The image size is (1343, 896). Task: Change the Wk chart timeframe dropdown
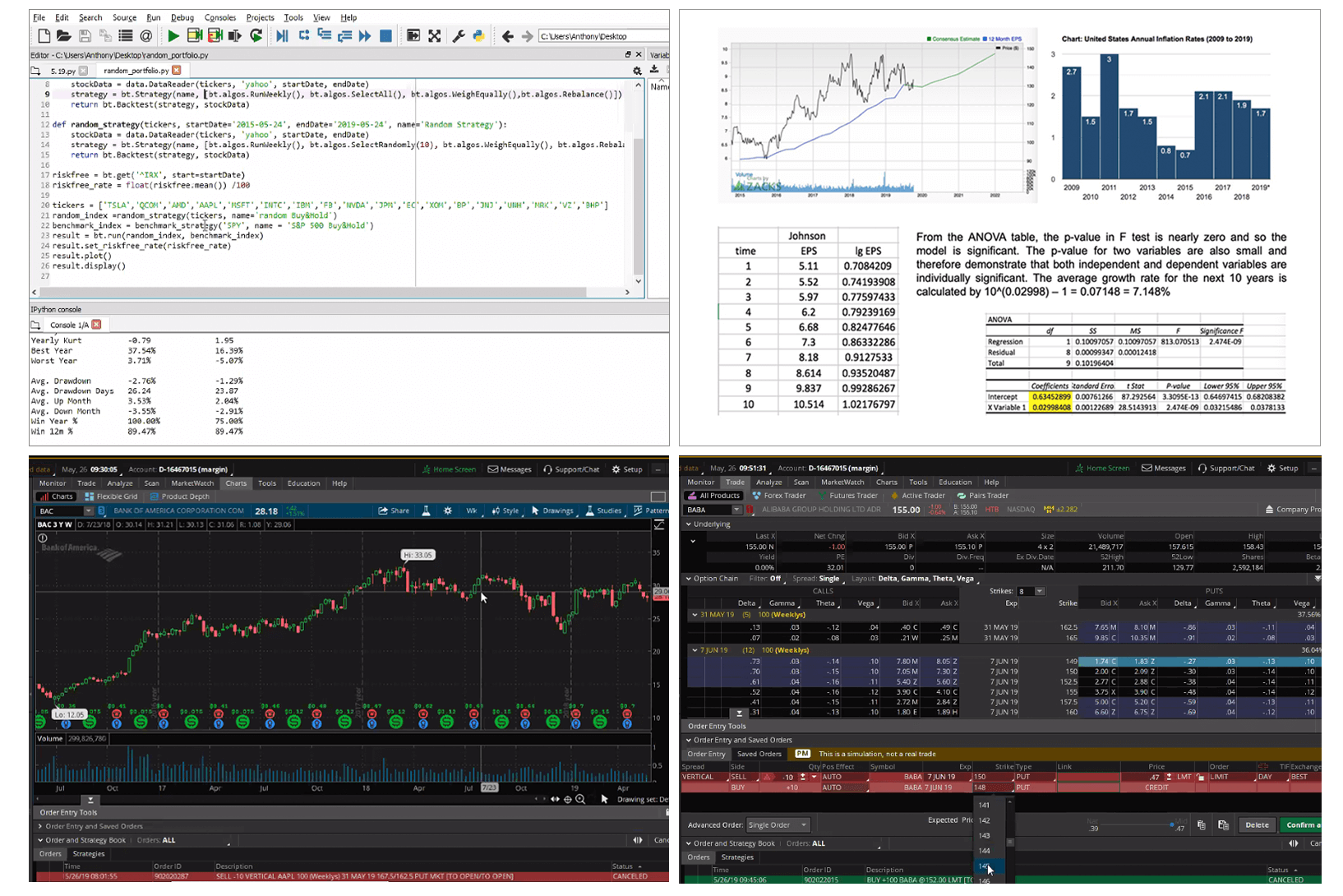472,510
